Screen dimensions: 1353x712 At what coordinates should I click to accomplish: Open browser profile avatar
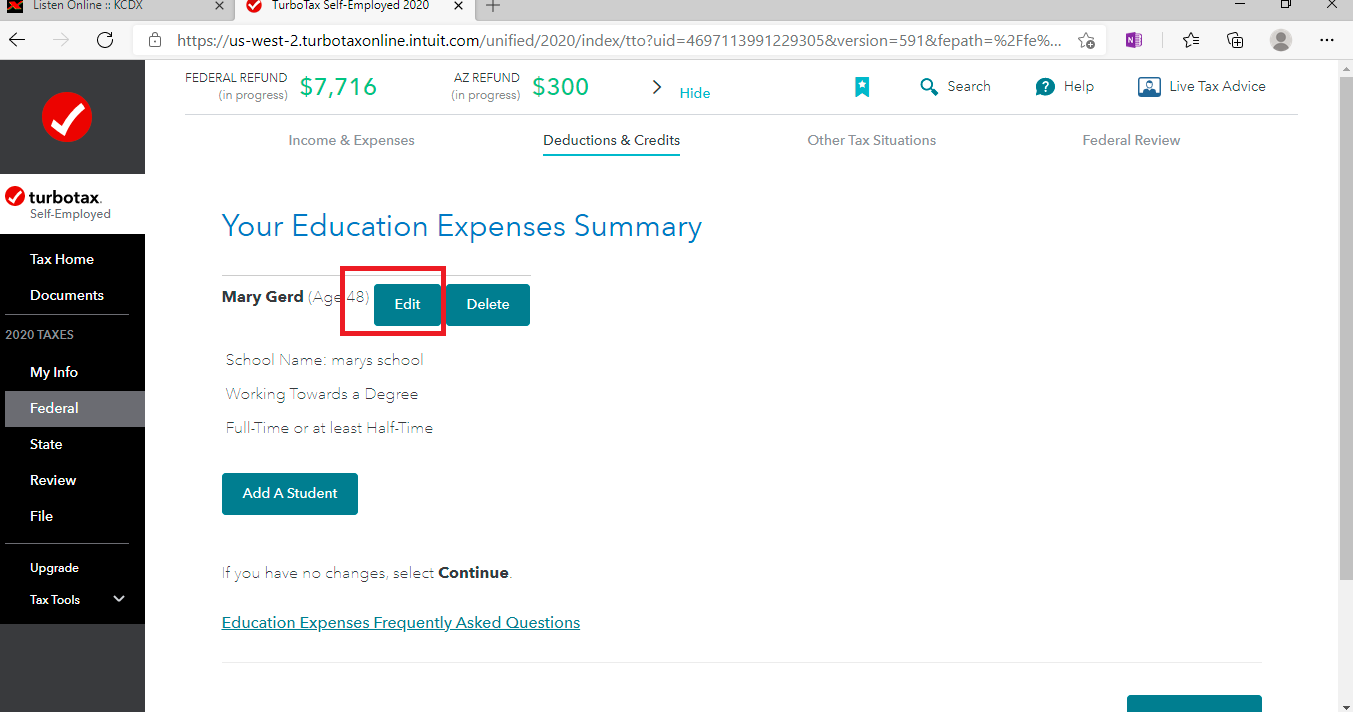[x=1280, y=40]
